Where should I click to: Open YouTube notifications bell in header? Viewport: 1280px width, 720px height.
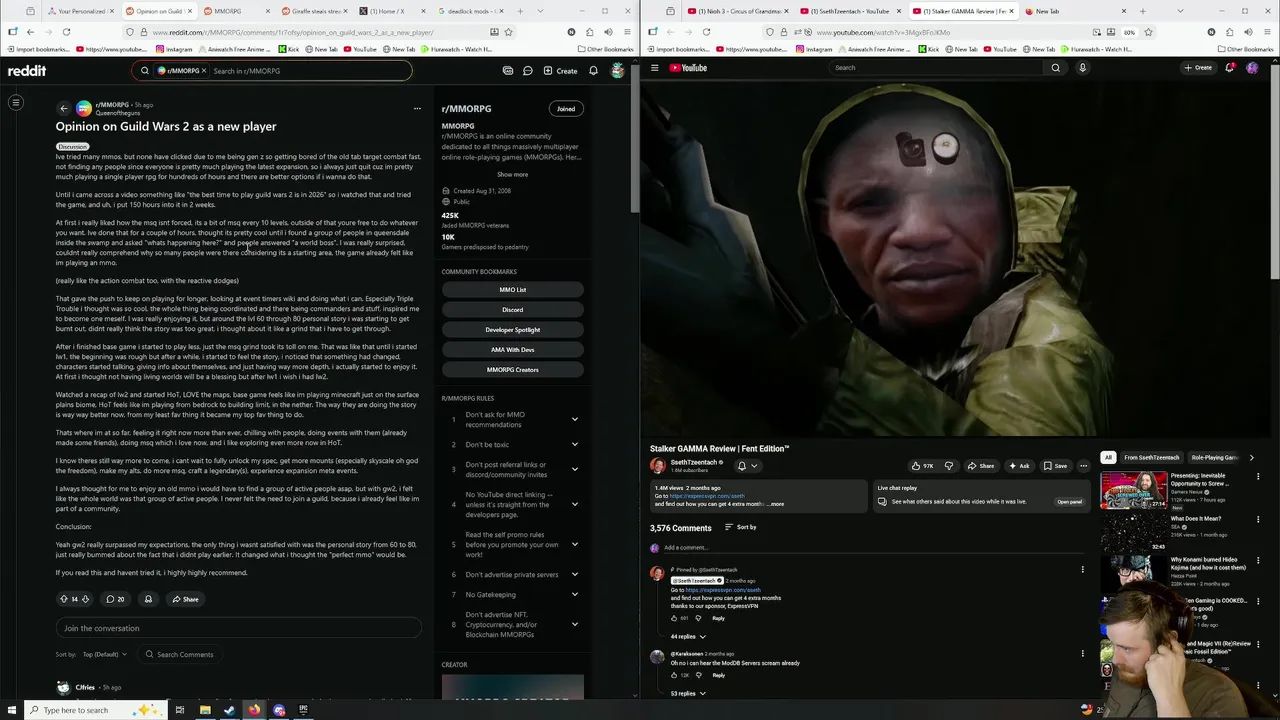click(x=1229, y=68)
